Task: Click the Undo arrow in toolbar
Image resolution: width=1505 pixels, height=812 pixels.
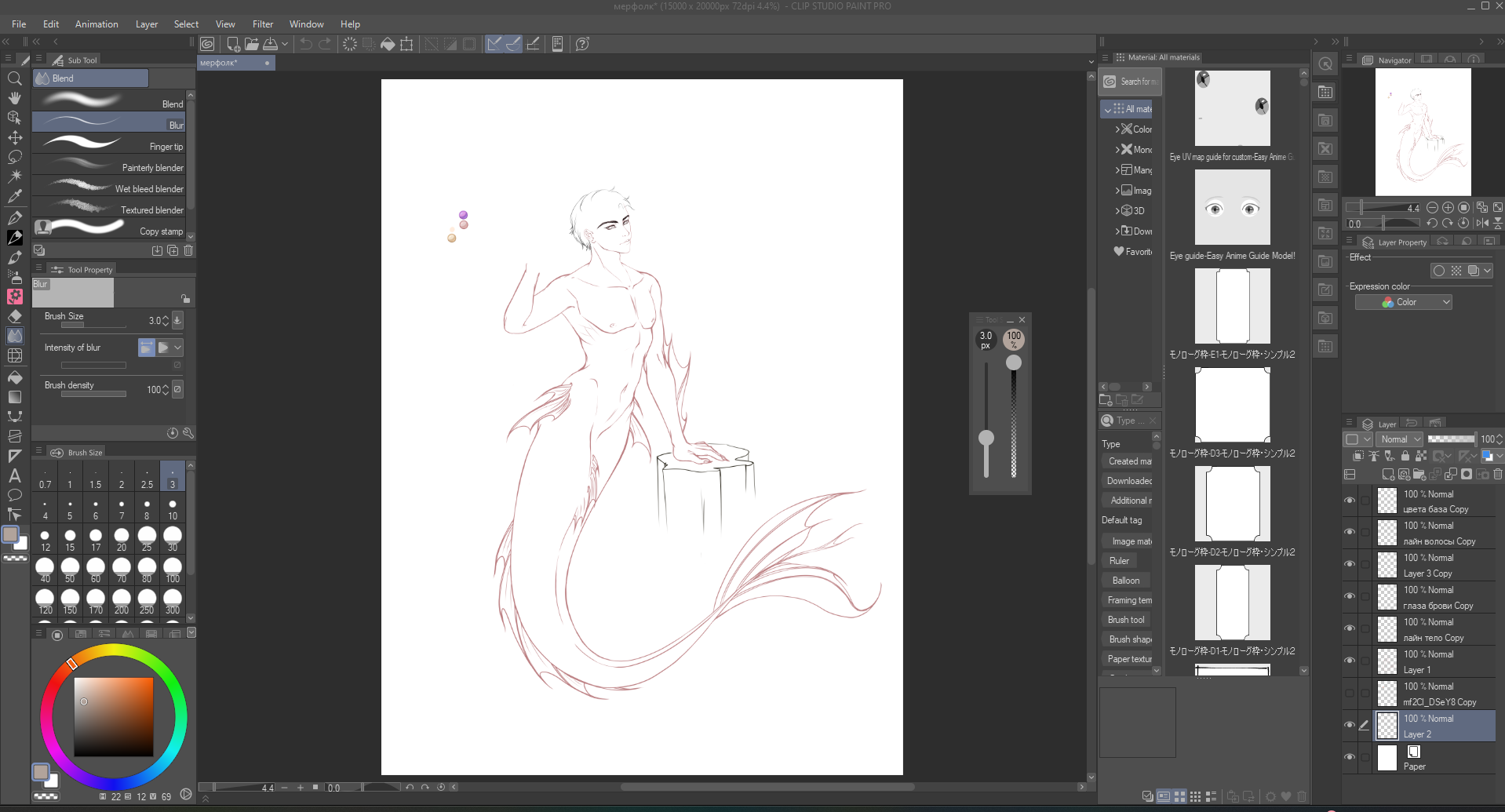Action: [x=306, y=44]
